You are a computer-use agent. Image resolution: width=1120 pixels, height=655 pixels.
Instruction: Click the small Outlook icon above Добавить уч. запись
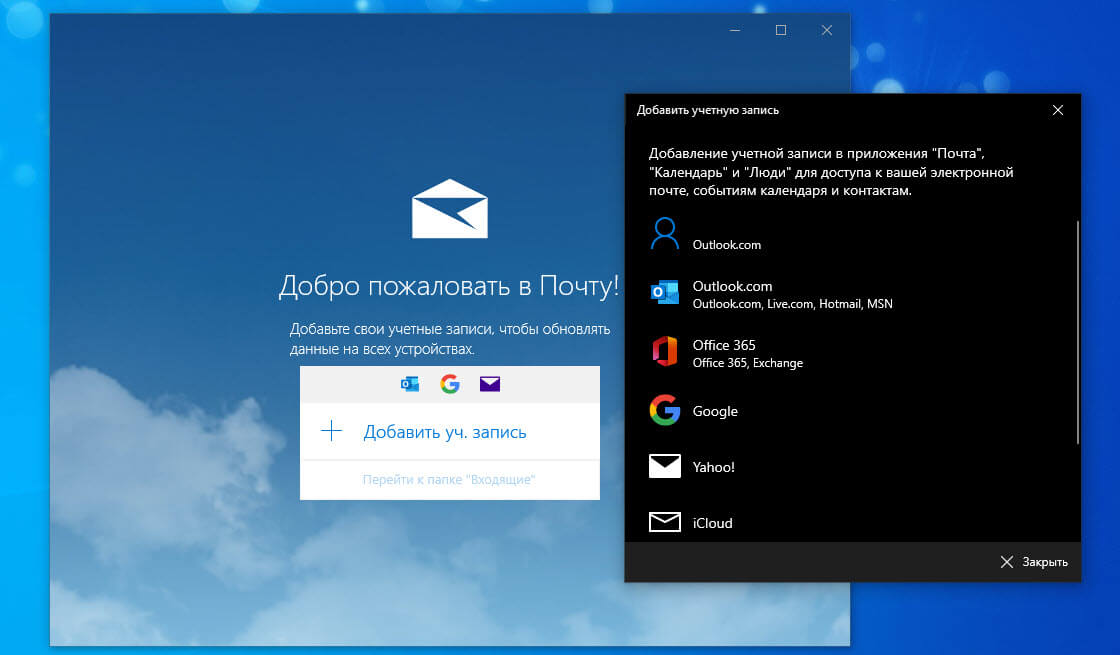click(409, 384)
